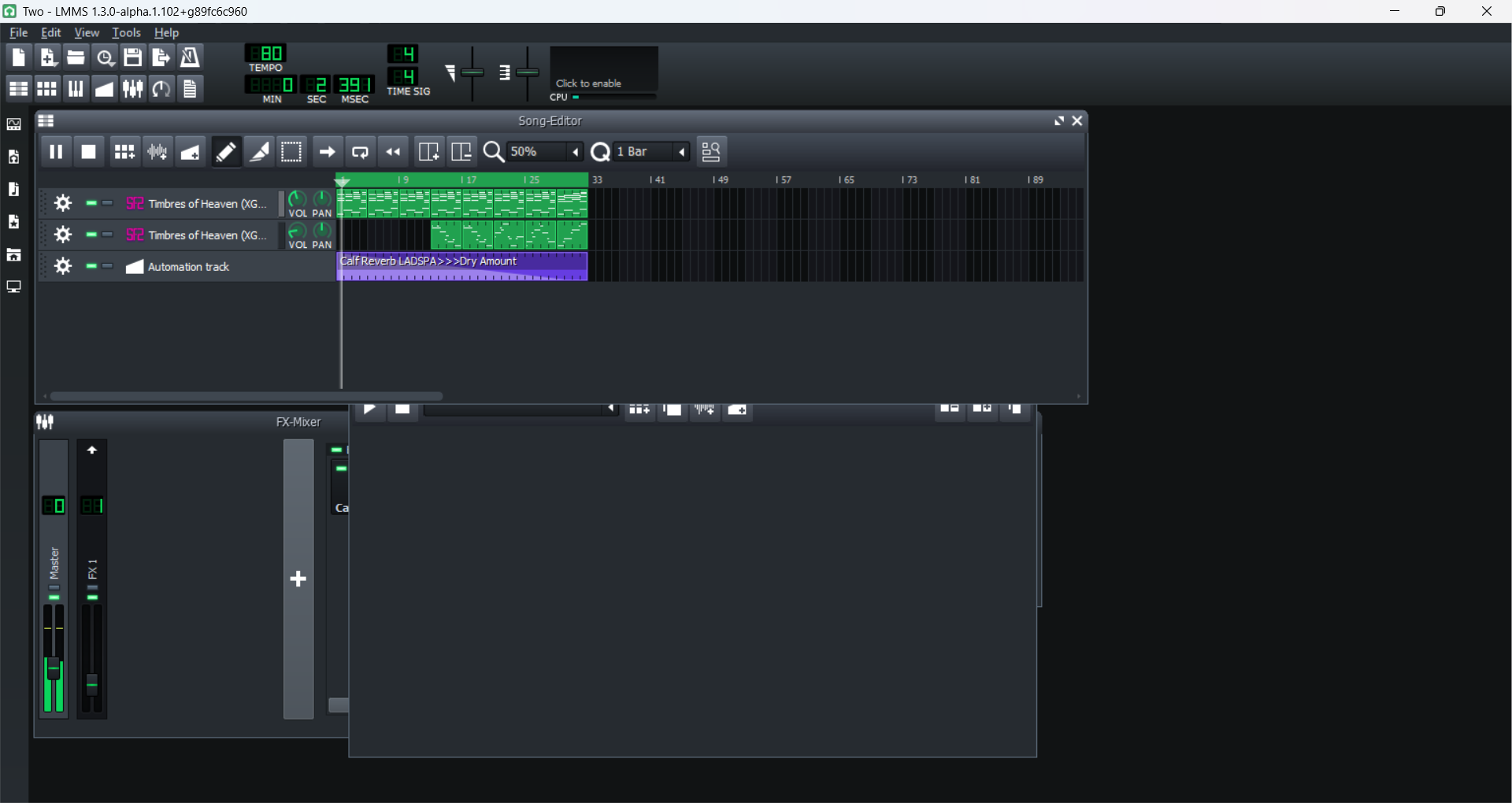1512x803 pixels.
Task: Insert a bar in the Song-Editor
Action: pyautogui.click(x=428, y=152)
